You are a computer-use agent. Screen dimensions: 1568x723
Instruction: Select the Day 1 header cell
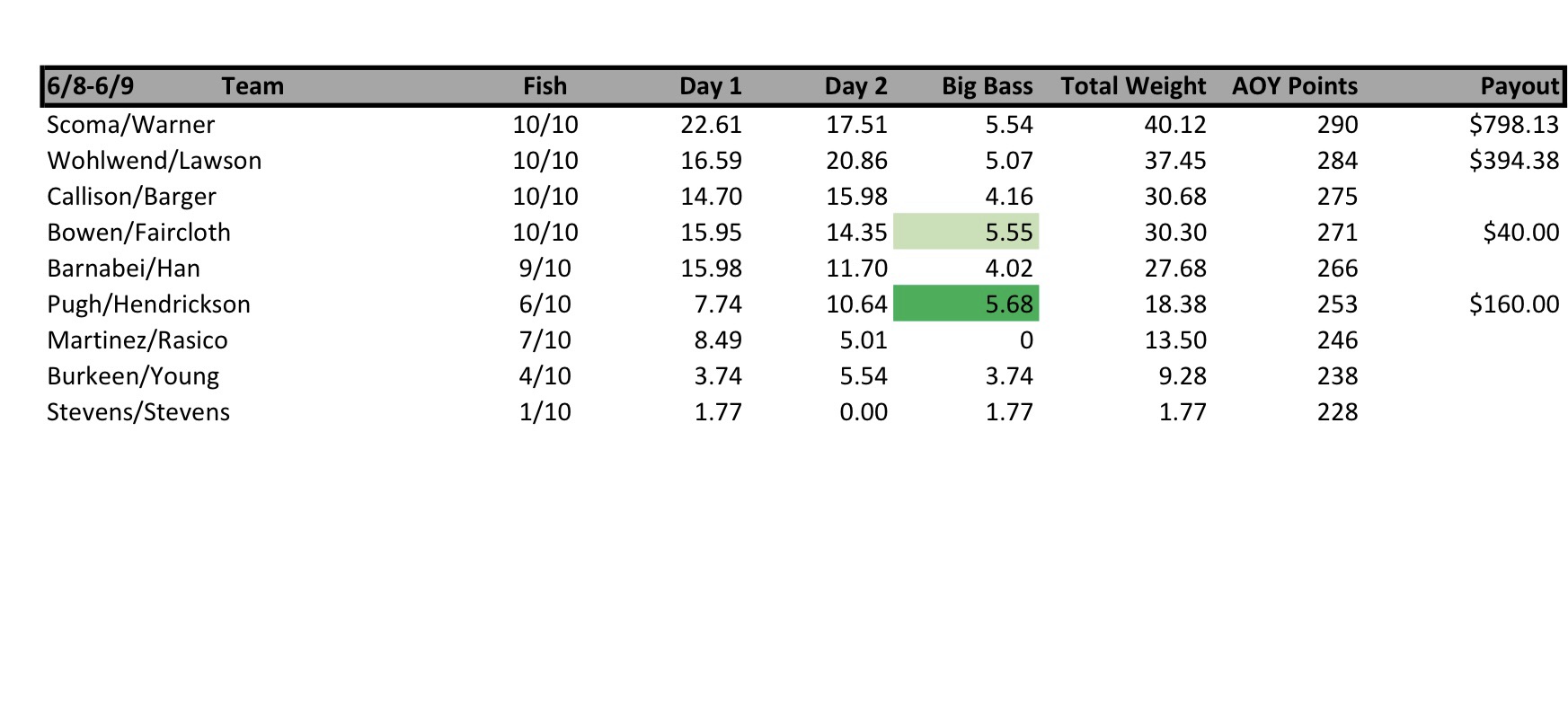(710, 86)
